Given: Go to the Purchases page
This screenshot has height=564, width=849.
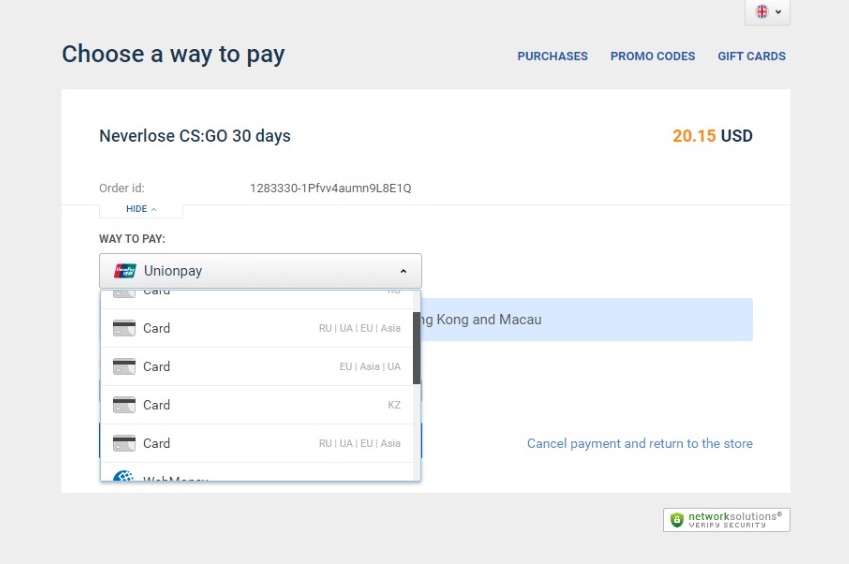Looking at the screenshot, I should [x=552, y=56].
